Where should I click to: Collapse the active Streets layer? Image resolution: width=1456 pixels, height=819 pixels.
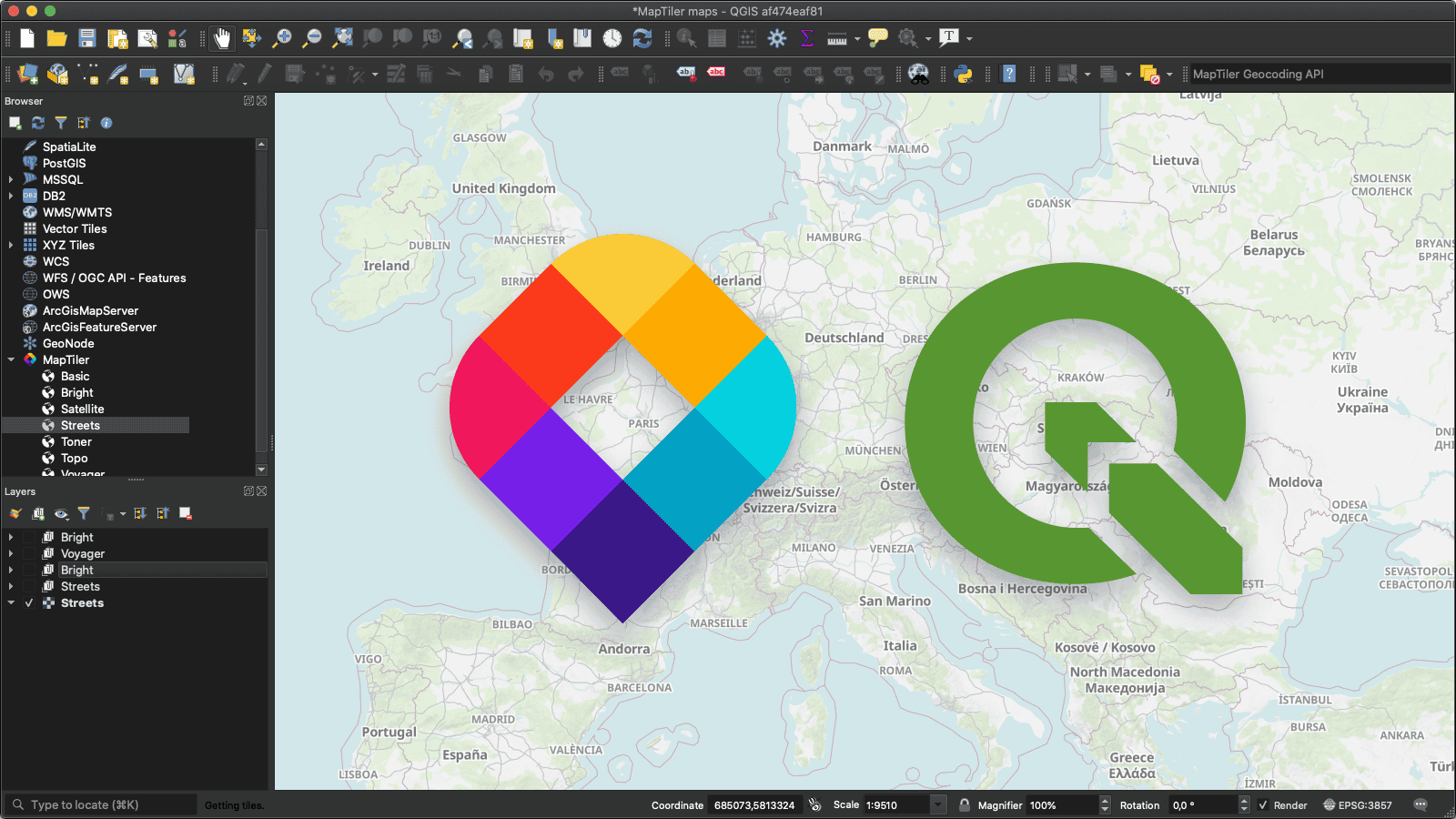[x=11, y=602]
